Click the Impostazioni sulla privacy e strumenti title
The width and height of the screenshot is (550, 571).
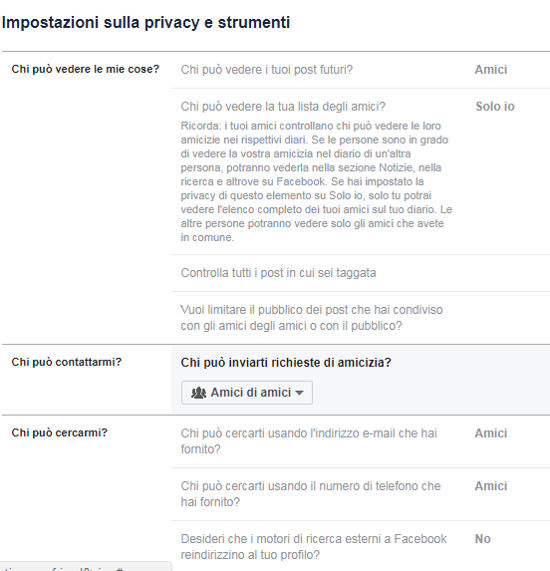(146, 23)
